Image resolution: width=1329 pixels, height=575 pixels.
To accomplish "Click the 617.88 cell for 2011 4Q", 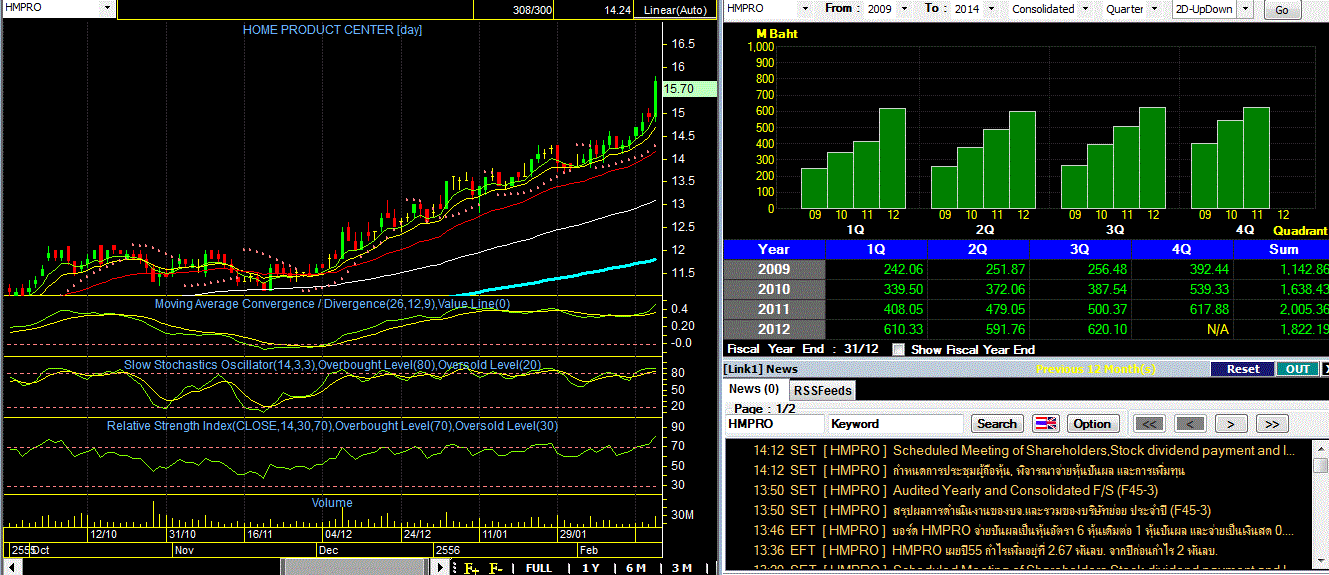I will pyautogui.click(x=1182, y=309).
